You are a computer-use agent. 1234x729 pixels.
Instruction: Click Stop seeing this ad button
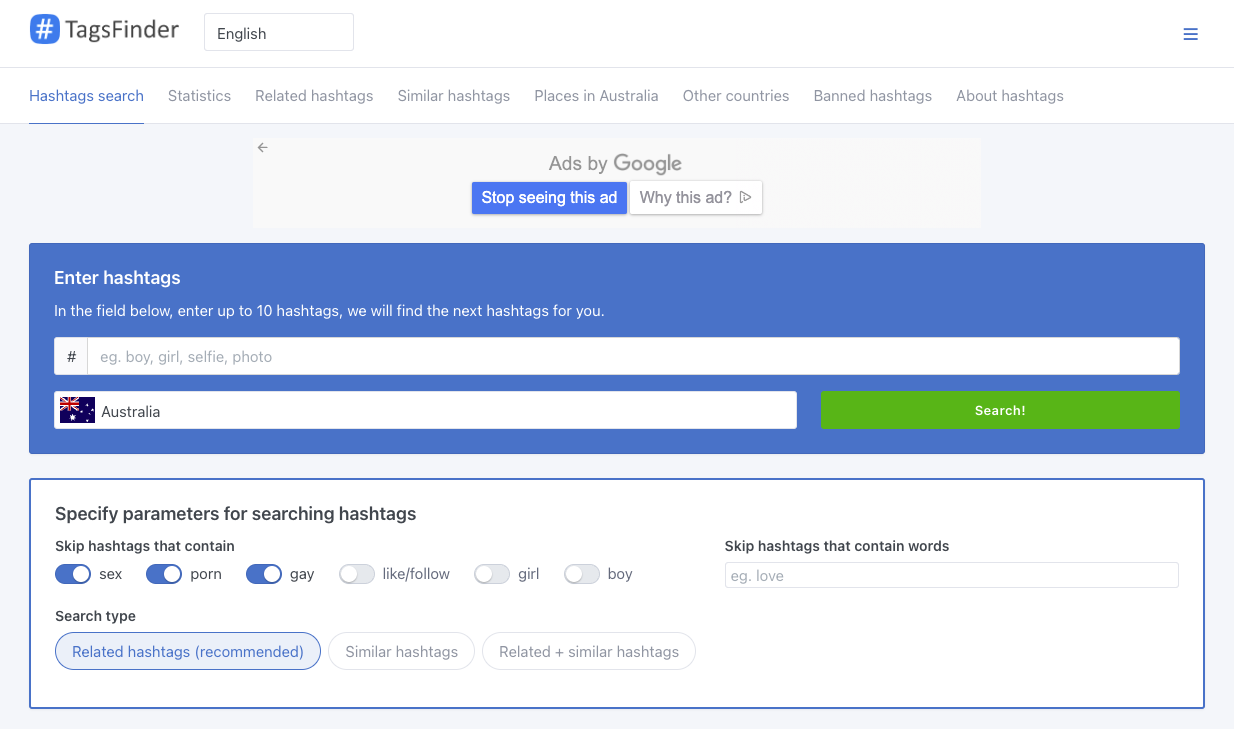[549, 197]
